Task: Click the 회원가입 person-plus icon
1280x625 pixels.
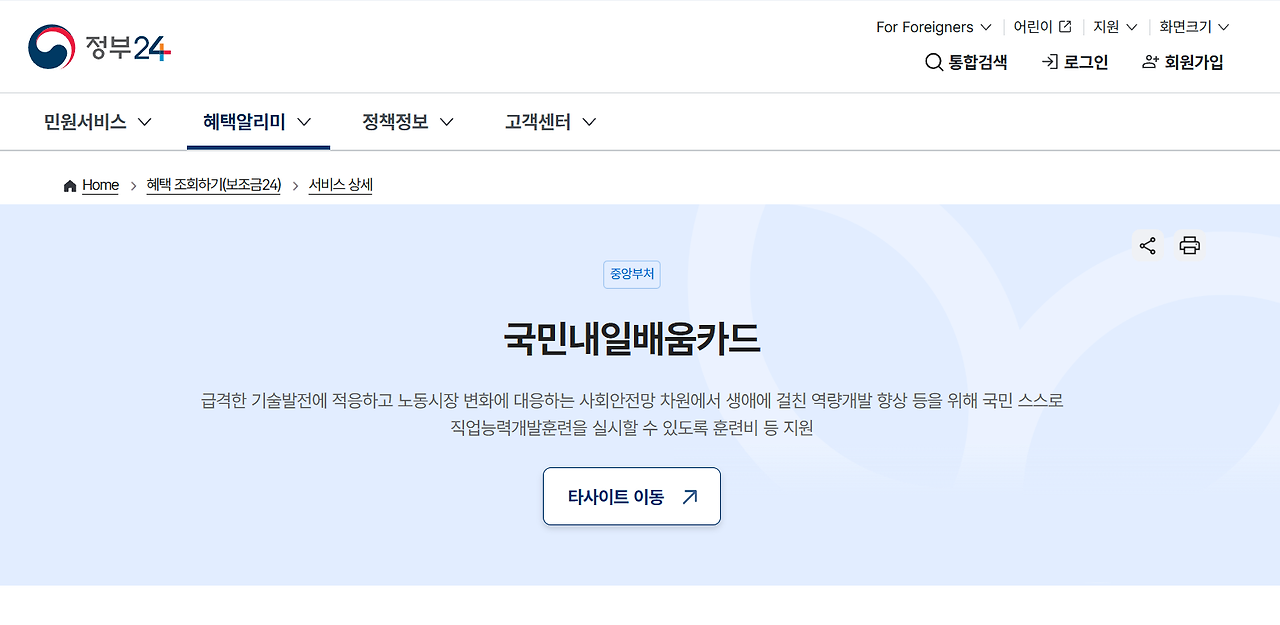Action: (x=1150, y=62)
